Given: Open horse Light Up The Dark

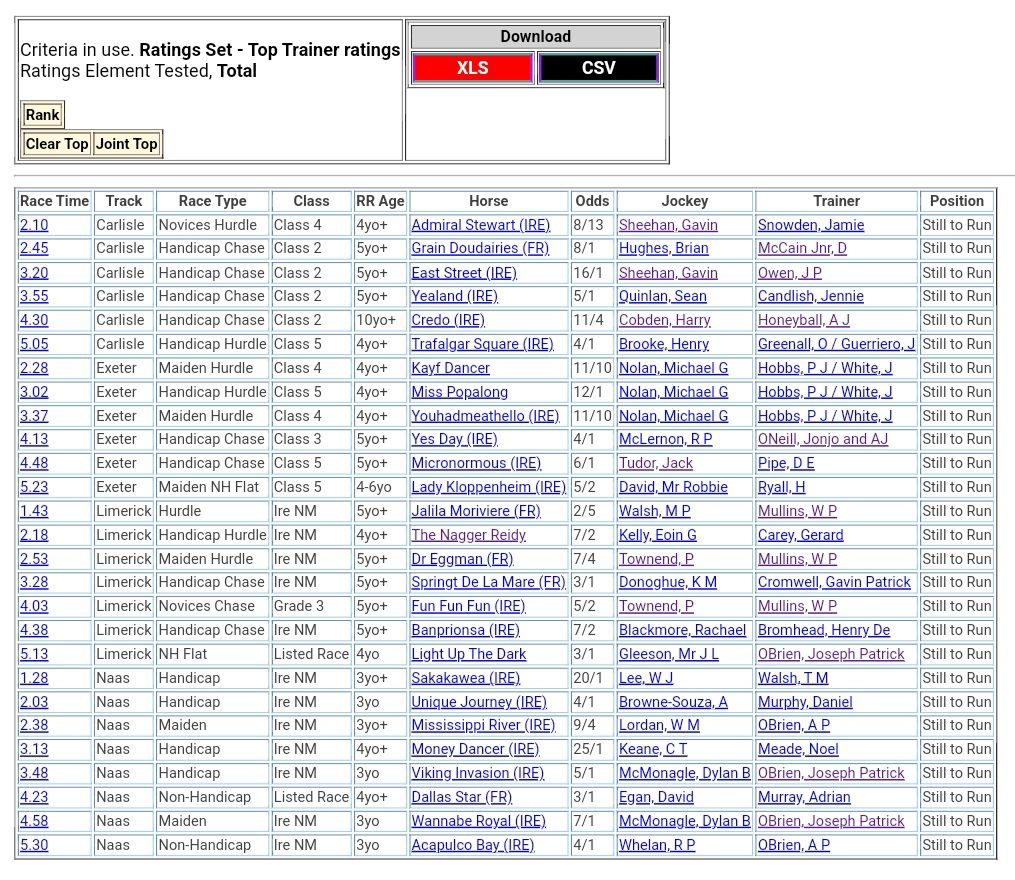Looking at the screenshot, I should [x=468, y=654].
